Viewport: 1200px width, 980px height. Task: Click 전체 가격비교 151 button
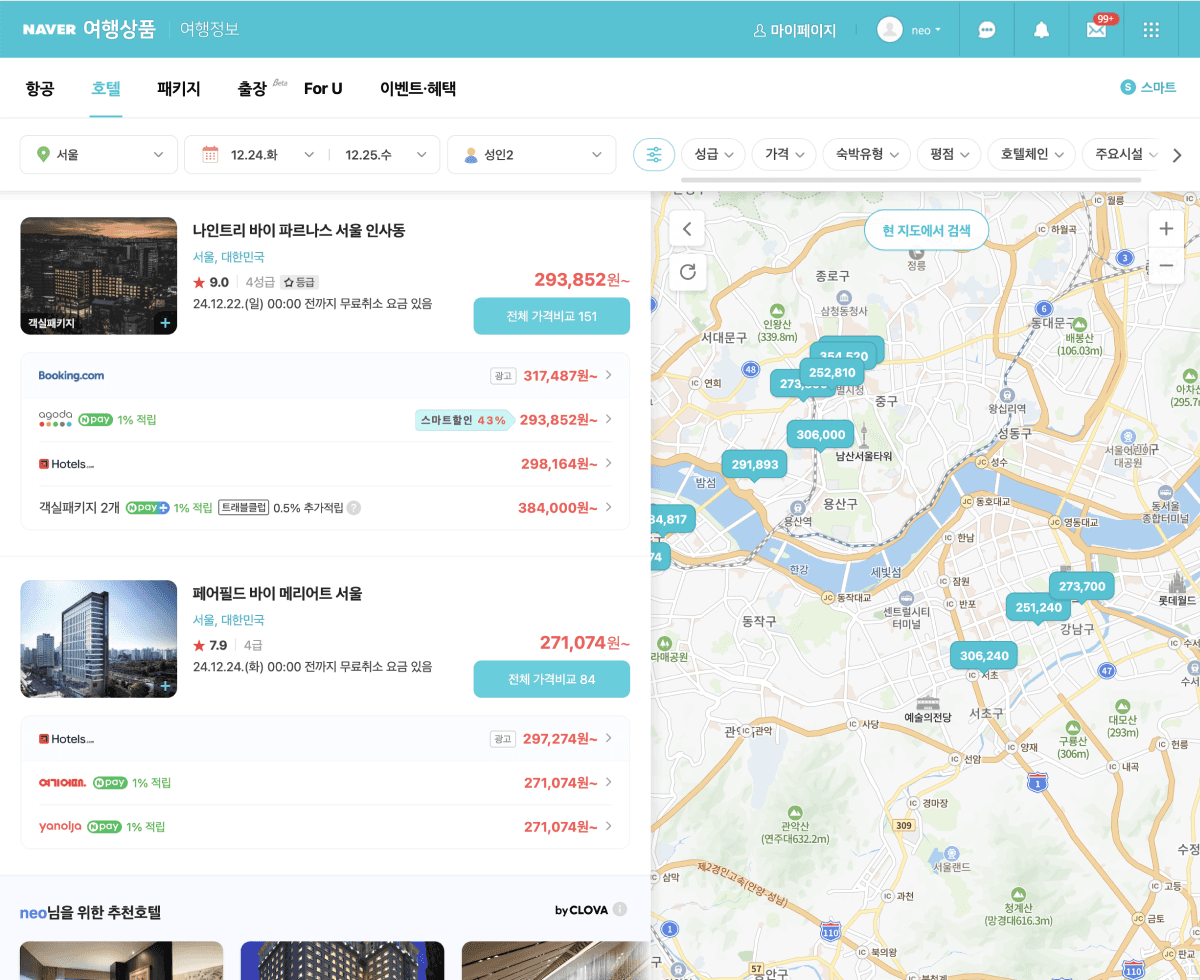(551, 316)
